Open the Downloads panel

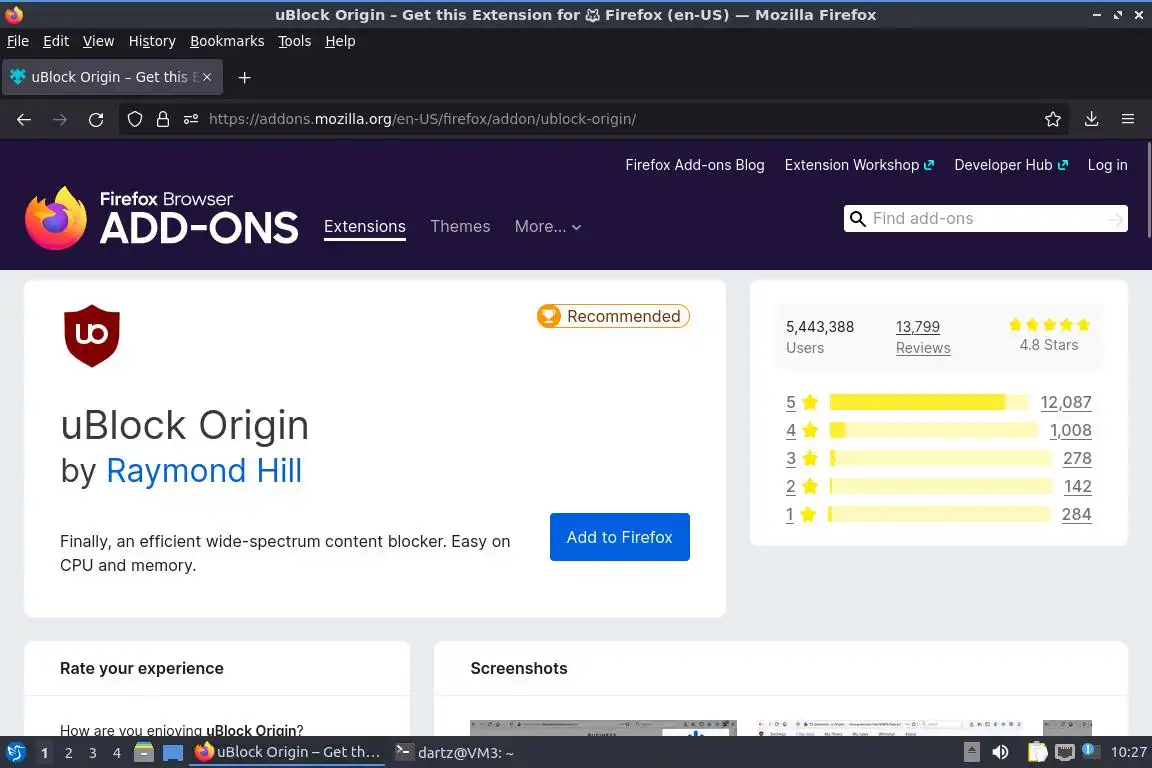click(x=1092, y=119)
